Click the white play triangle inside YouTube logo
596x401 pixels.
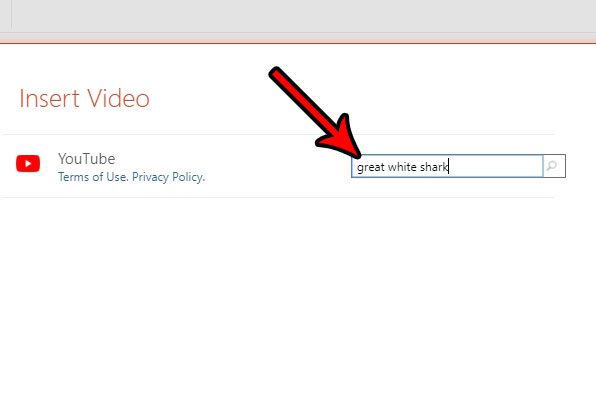click(28, 163)
